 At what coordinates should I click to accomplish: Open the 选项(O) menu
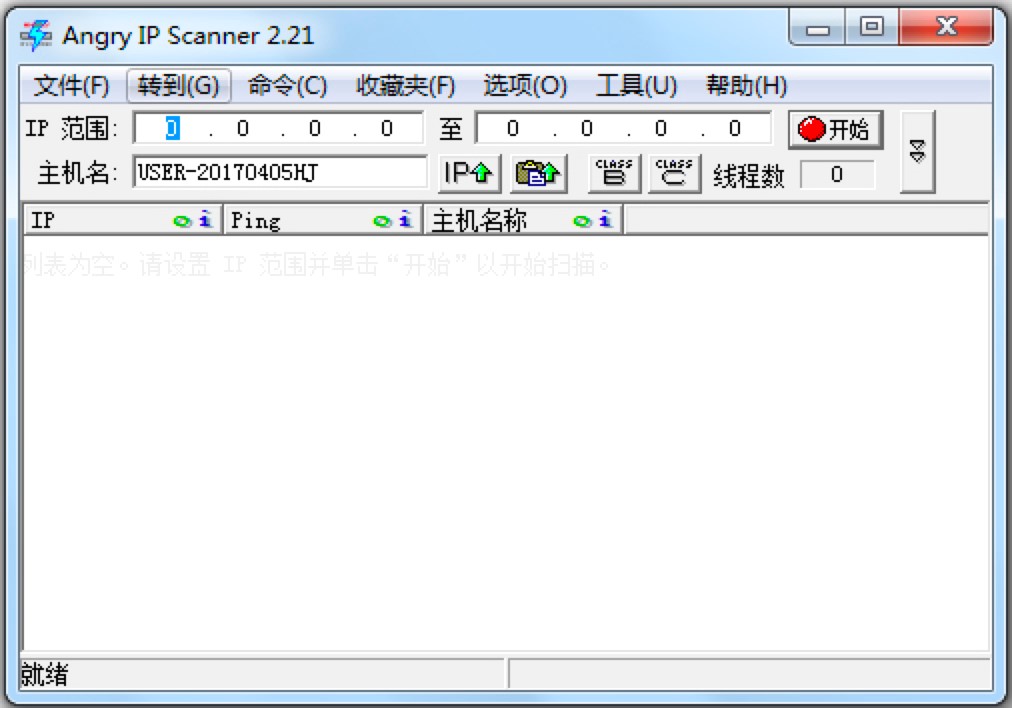(x=525, y=86)
